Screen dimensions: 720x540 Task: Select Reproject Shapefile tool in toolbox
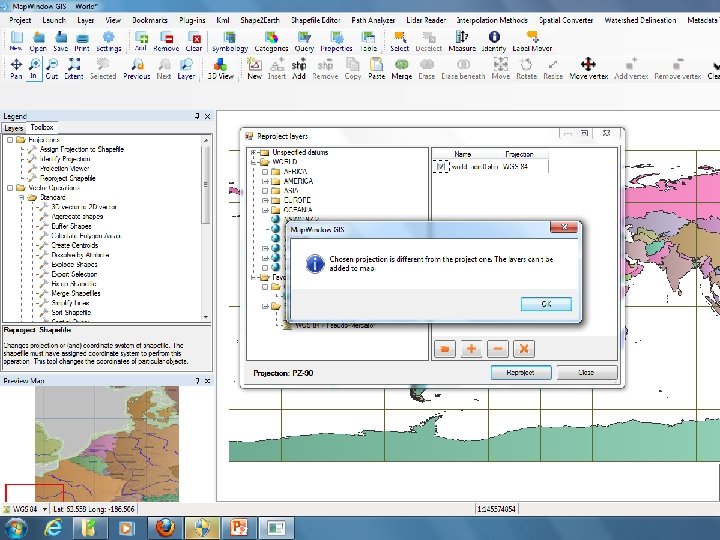(68, 178)
